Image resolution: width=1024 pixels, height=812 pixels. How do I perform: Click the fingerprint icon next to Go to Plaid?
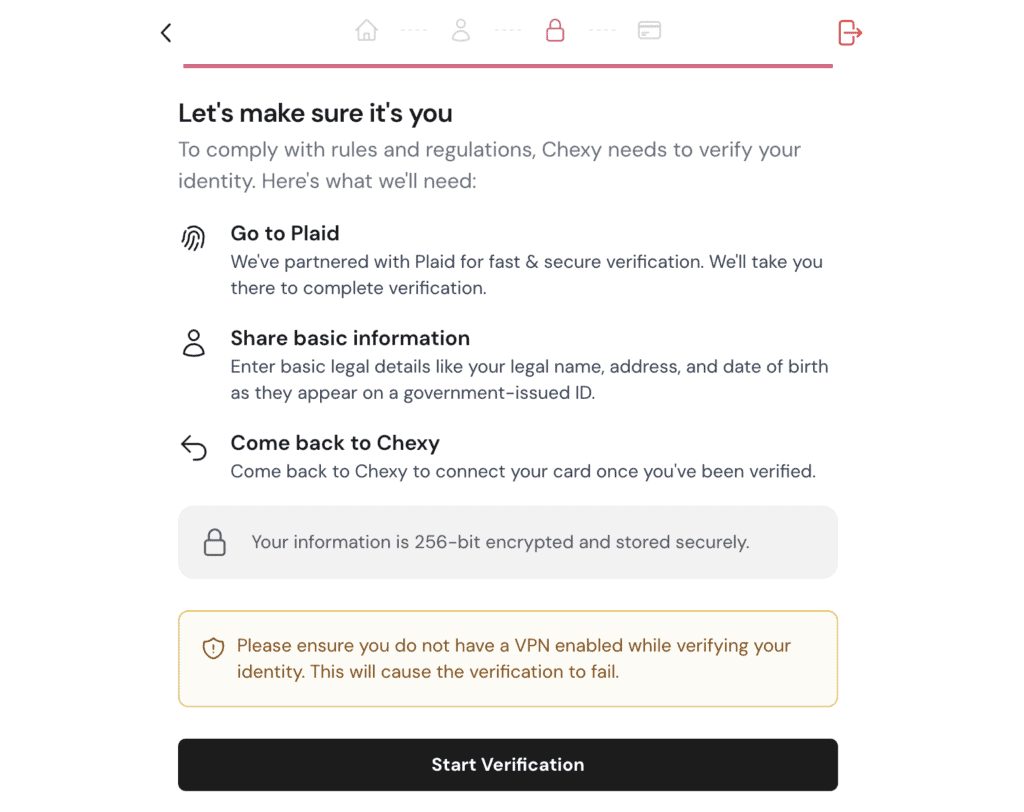[x=193, y=238]
